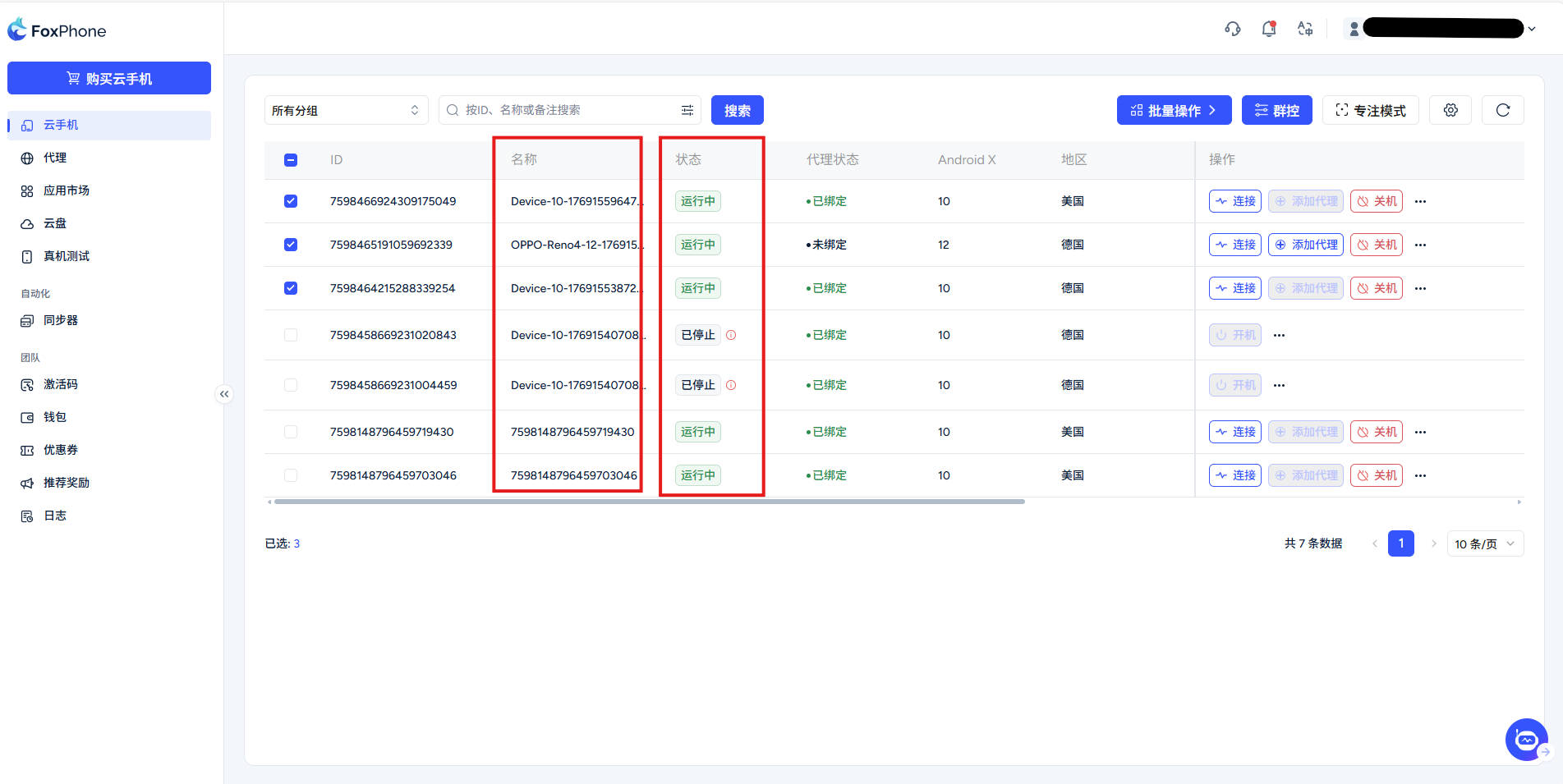Go to 应用市场 in the sidebar

(x=66, y=190)
